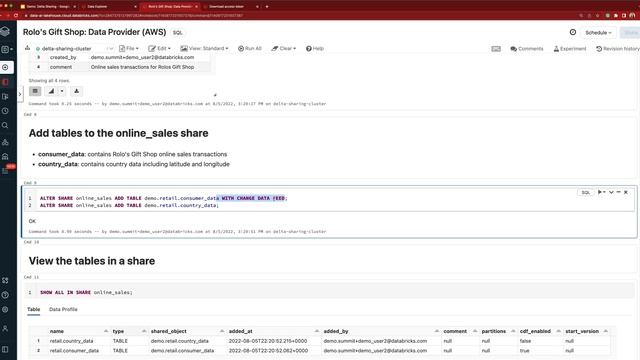Collapse the sidebar menu icon at bottom

point(5,350)
